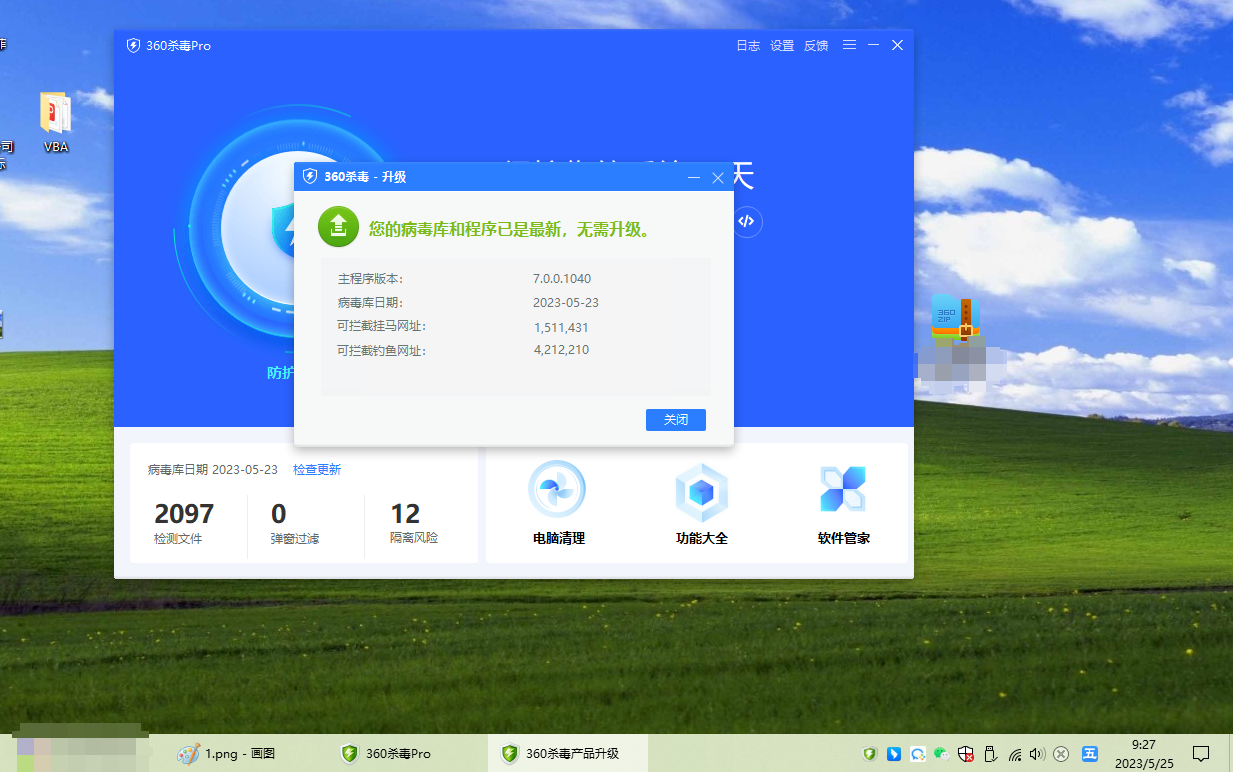
Task: Click gray circled X tray icon
Action: 1062,754
